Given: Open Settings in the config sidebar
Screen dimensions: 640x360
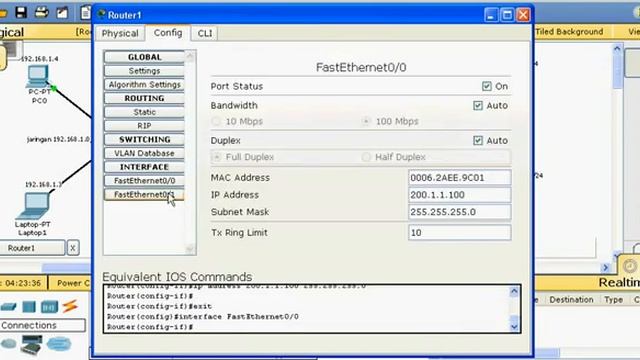Looking at the screenshot, I should pyautogui.click(x=144, y=71).
